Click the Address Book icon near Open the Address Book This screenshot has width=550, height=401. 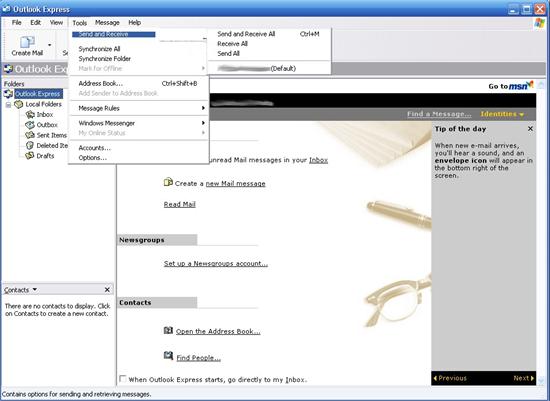point(168,330)
